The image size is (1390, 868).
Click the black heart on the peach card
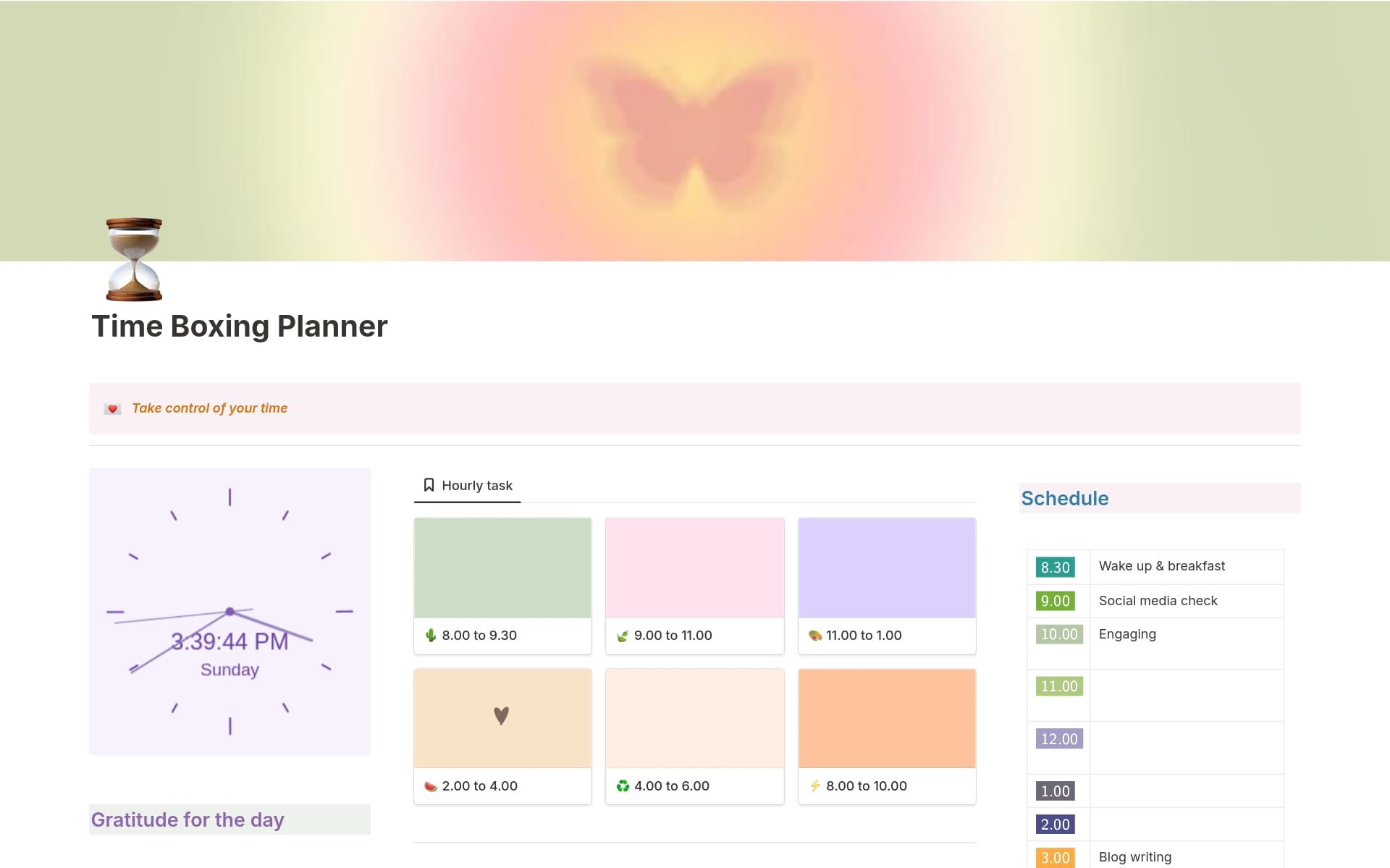tap(501, 717)
